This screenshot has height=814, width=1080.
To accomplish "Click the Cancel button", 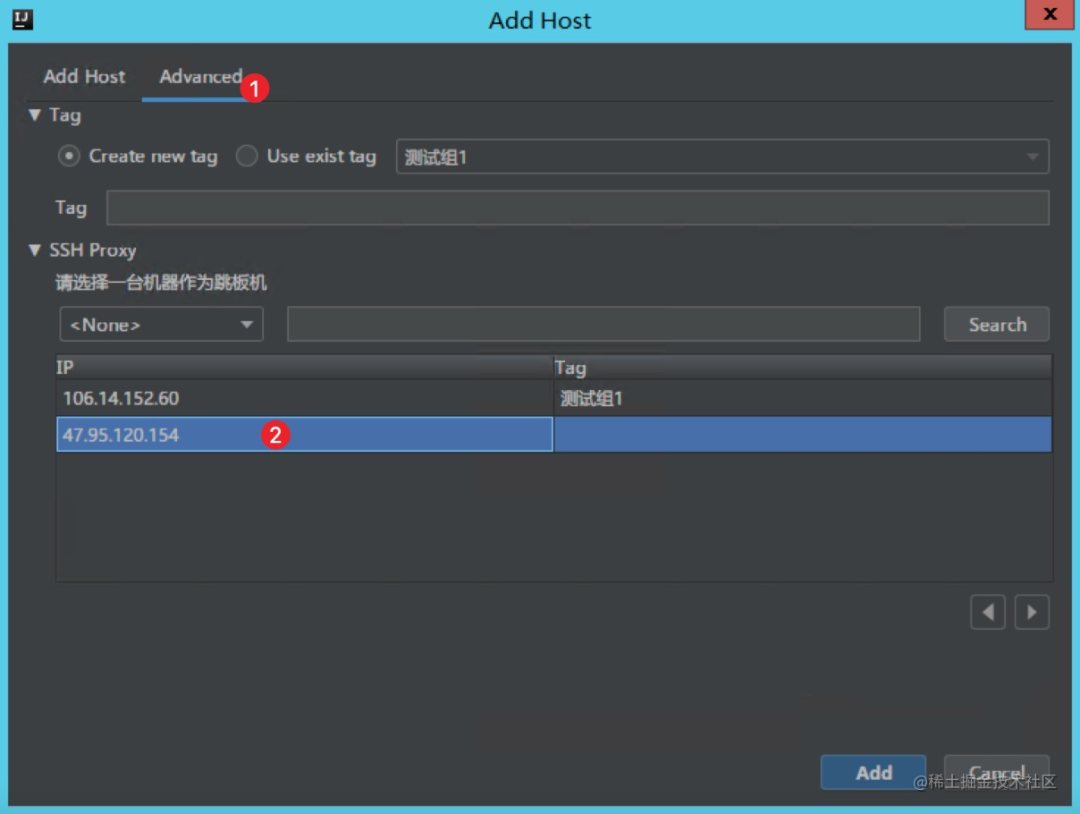I will coord(997,773).
